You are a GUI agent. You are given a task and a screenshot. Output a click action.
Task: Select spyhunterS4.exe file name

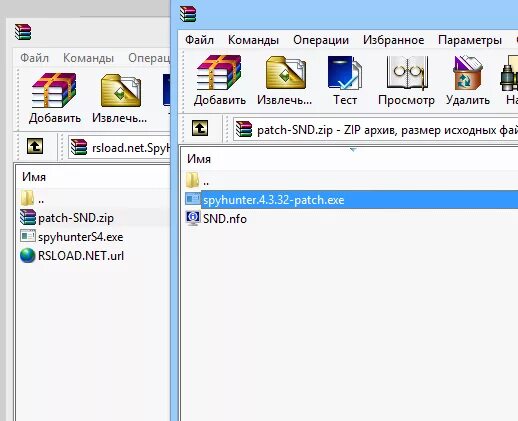[81, 237]
